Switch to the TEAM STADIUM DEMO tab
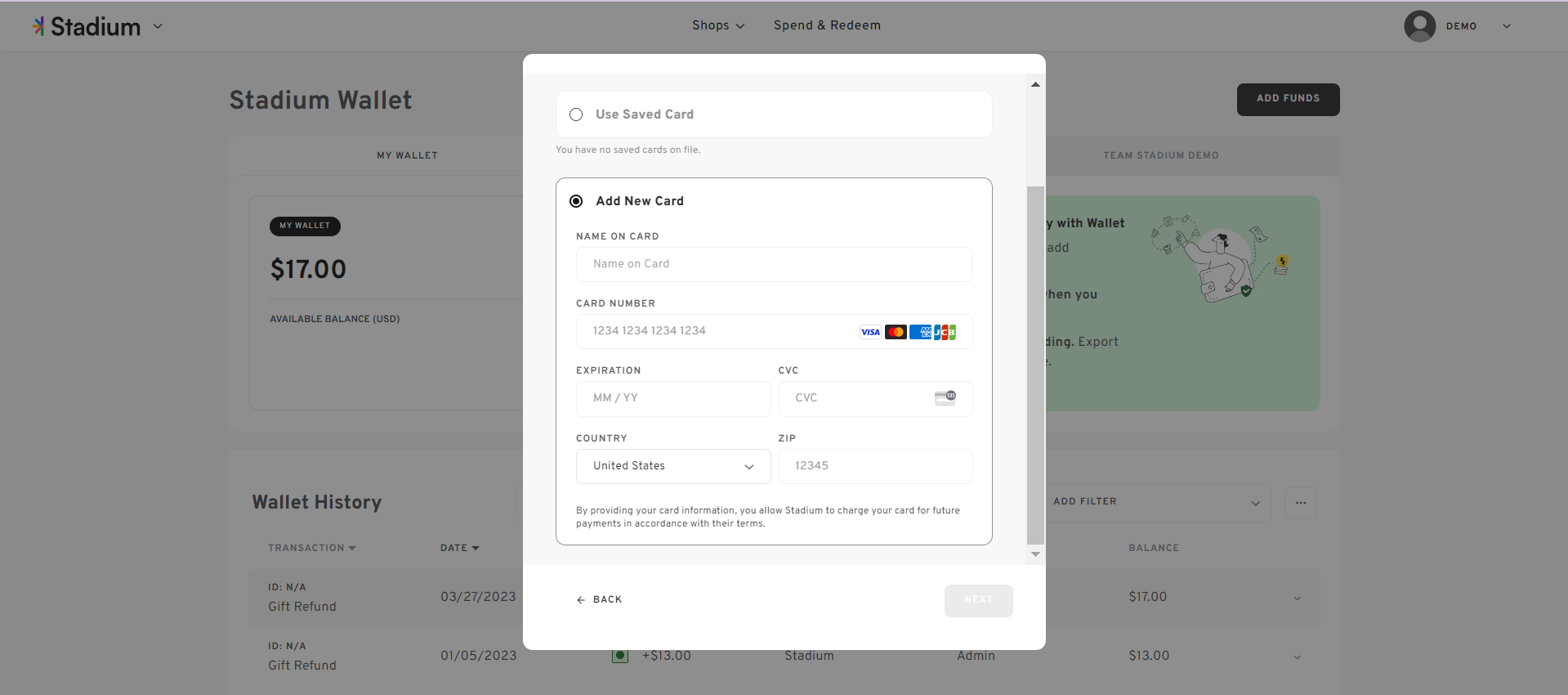The width and height of the screenshot is (1568, 695). (x=1161, y=155)
